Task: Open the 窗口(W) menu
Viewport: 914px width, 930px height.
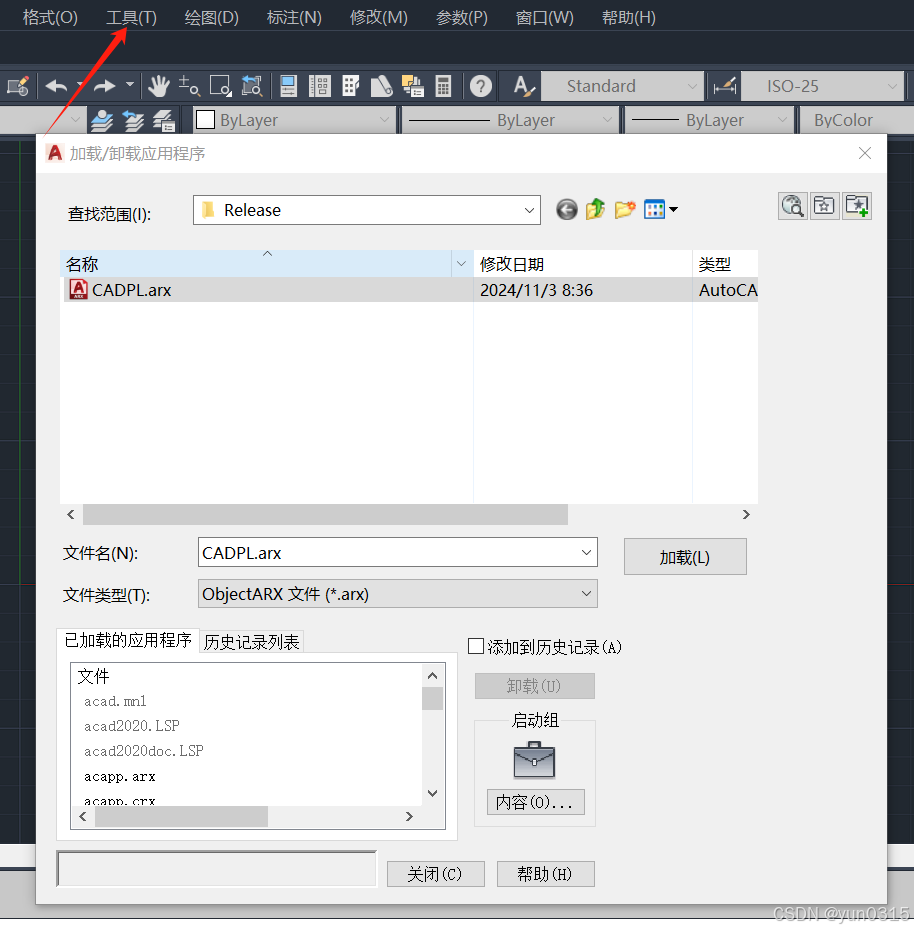Action: 544,17
